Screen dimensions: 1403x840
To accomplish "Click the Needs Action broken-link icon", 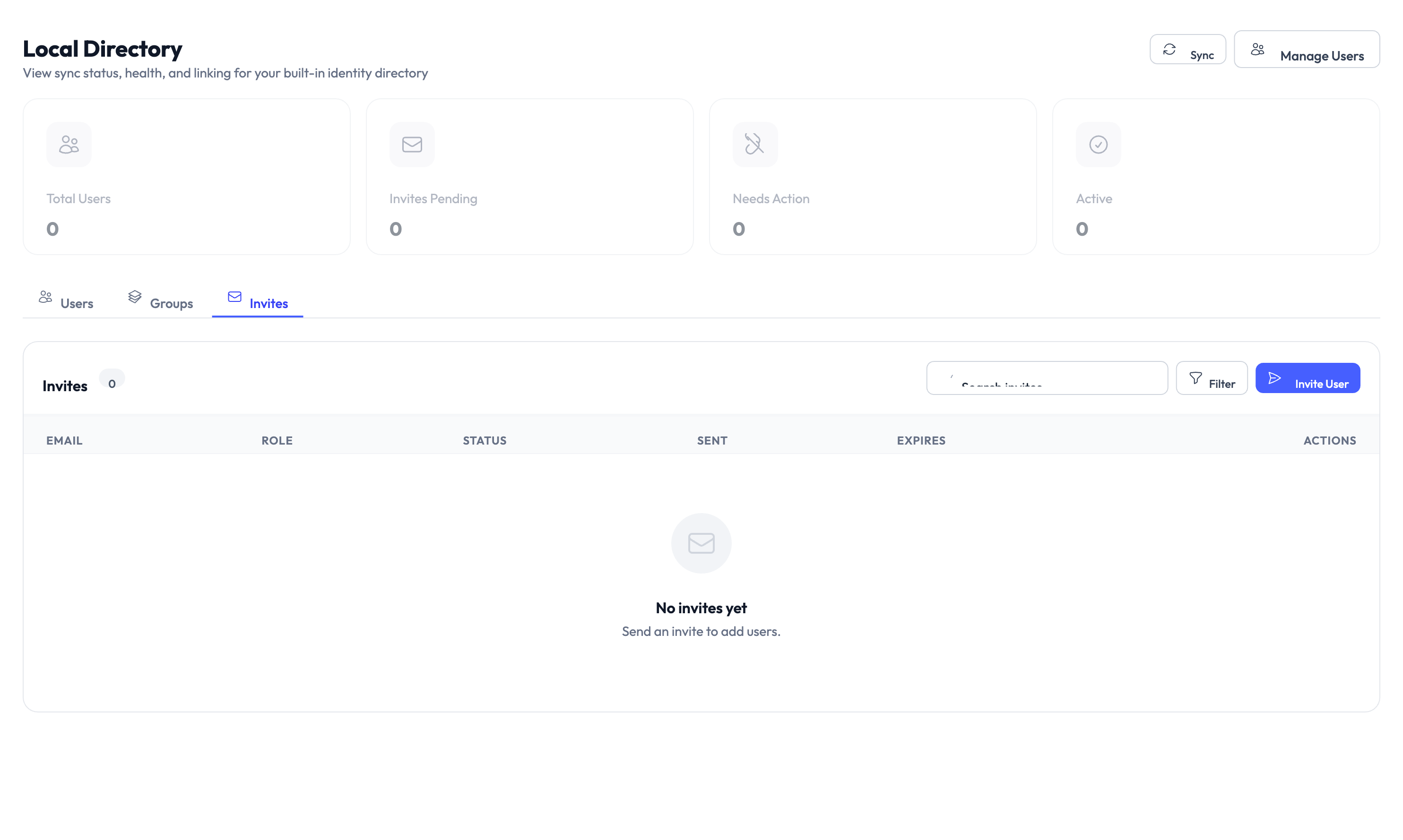I will tap(755, 144).
